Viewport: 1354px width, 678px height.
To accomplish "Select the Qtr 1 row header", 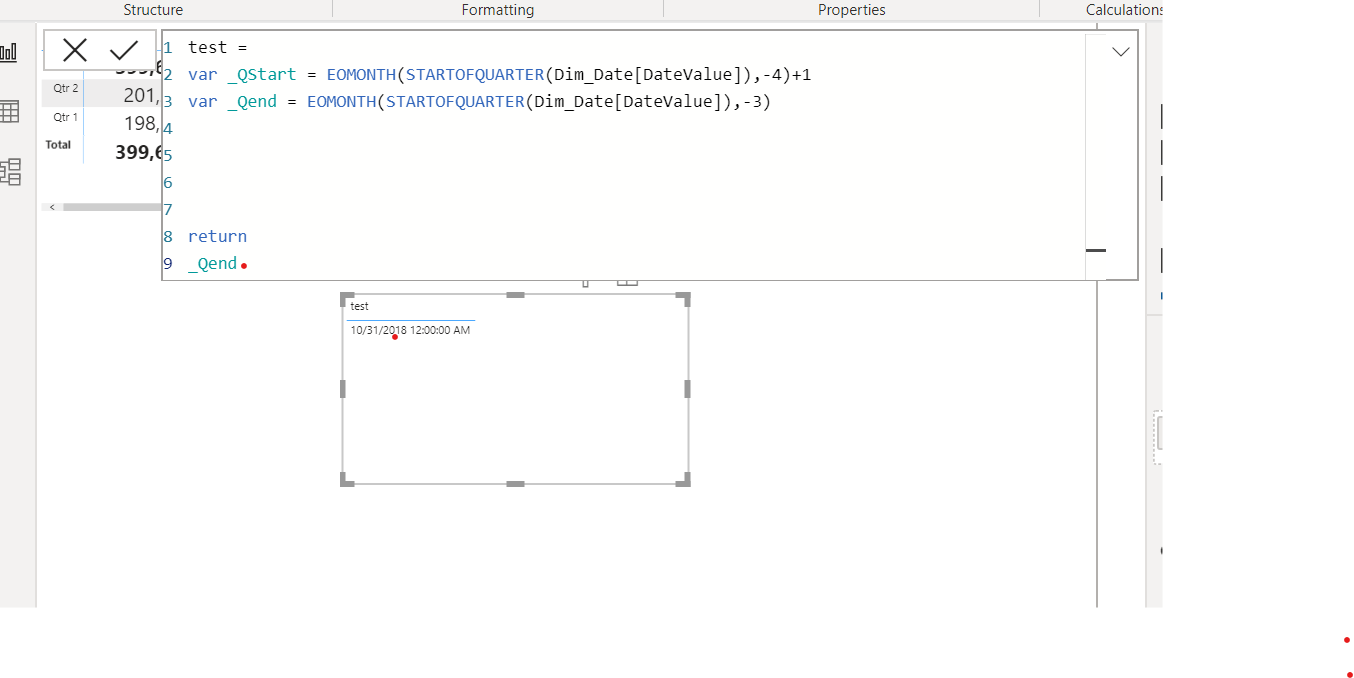I will (65, 117).
